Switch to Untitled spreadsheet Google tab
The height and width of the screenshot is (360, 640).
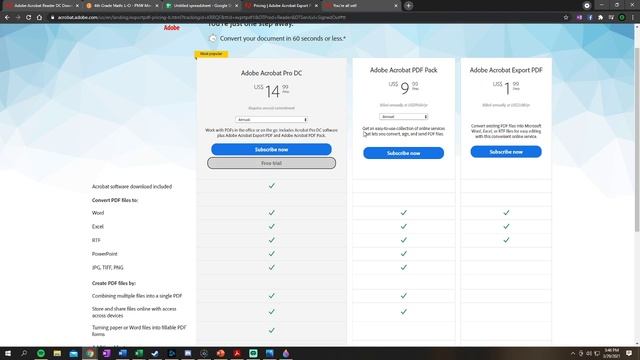point(202,6)
